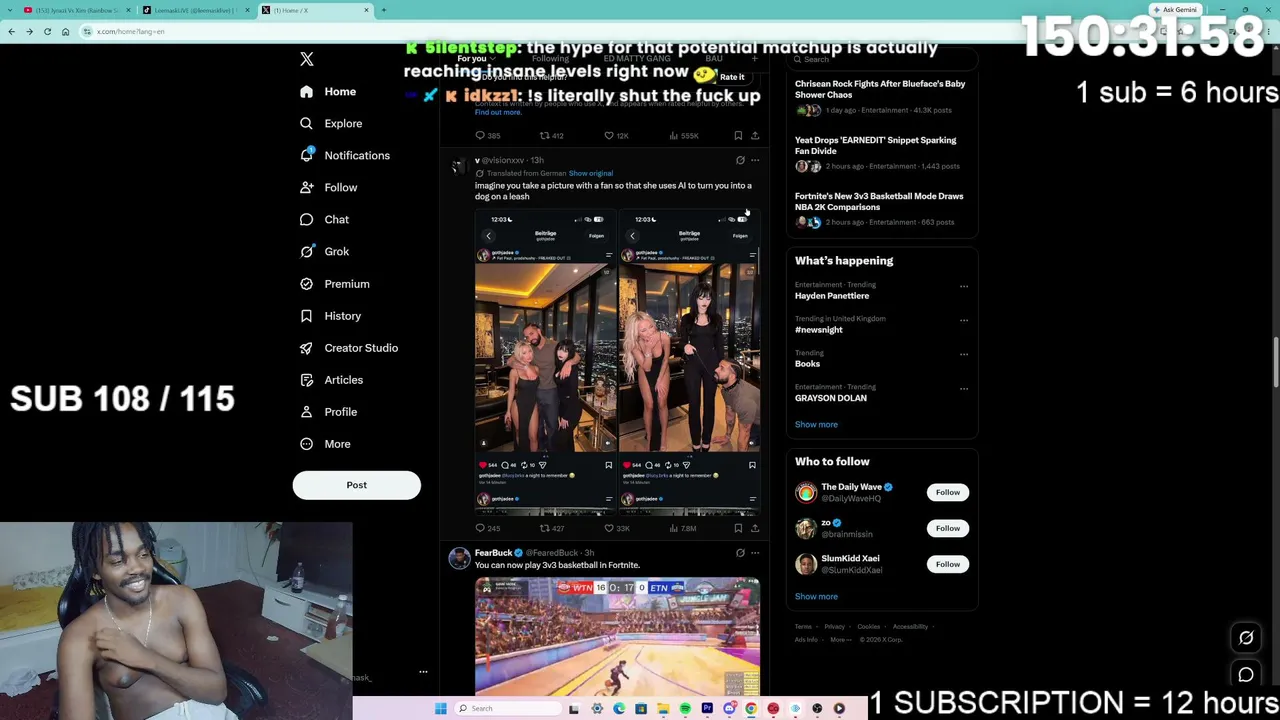Show the original German text
The height and width of the screenshot is (720, 1280).
click(591, 173)
